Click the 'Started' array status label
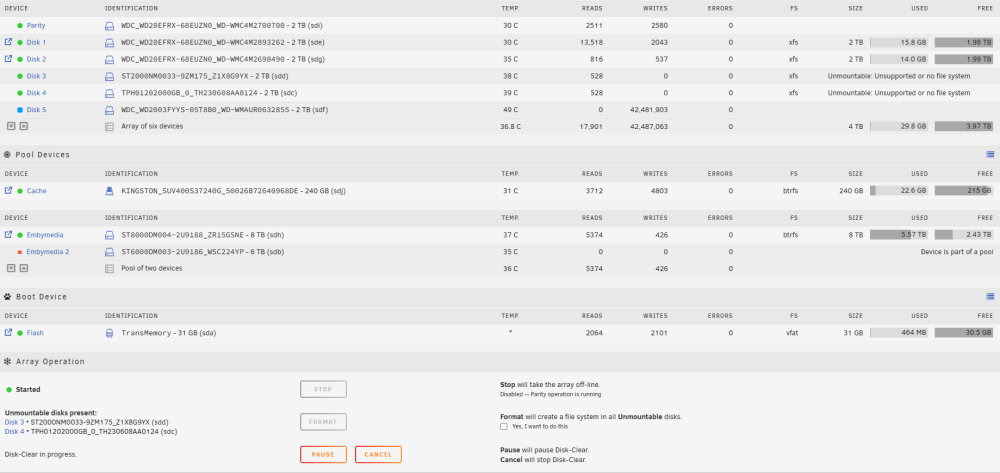1000x473 pixels. pos(28,389)
